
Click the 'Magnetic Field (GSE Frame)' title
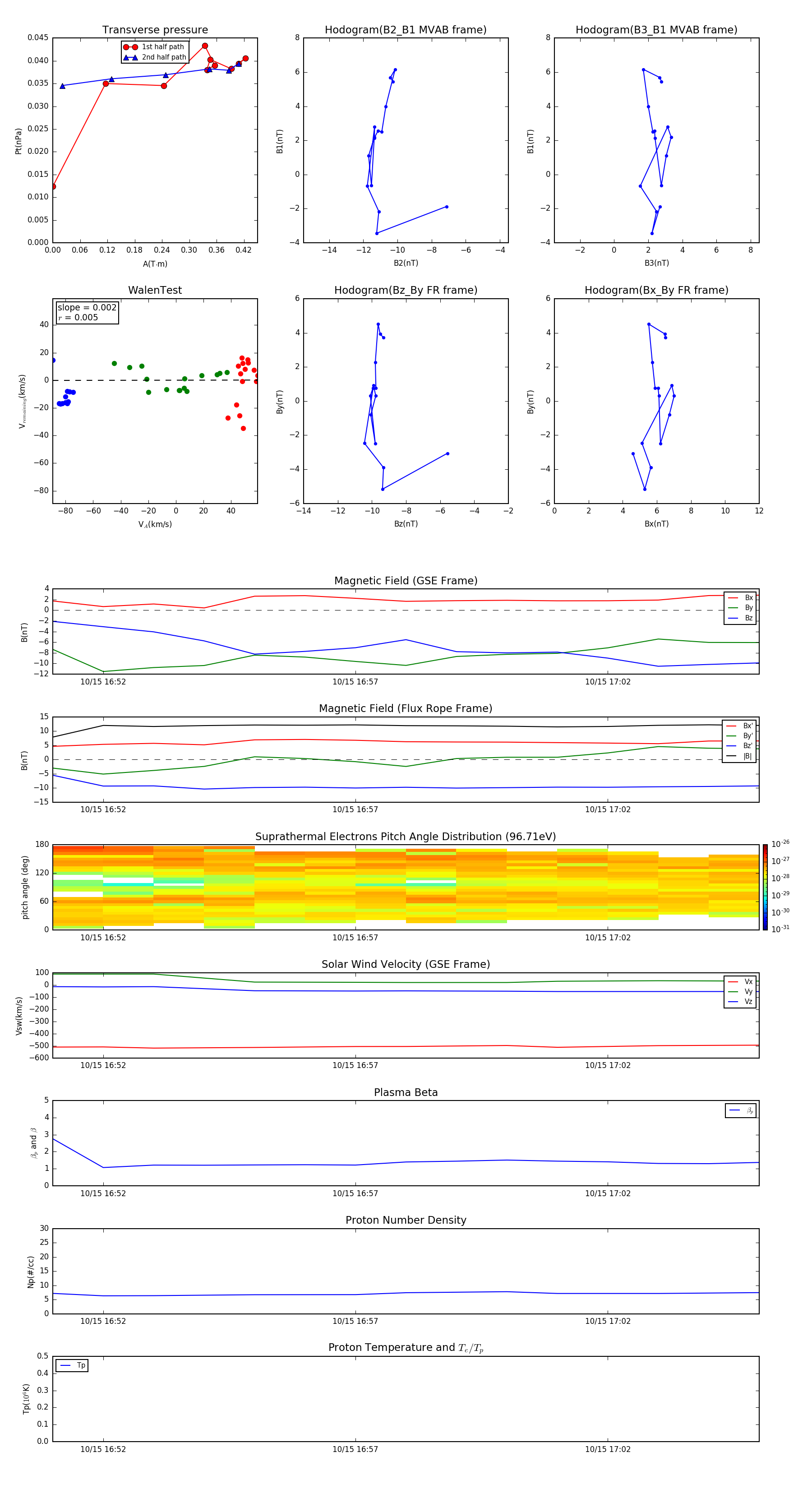point(406,581)
